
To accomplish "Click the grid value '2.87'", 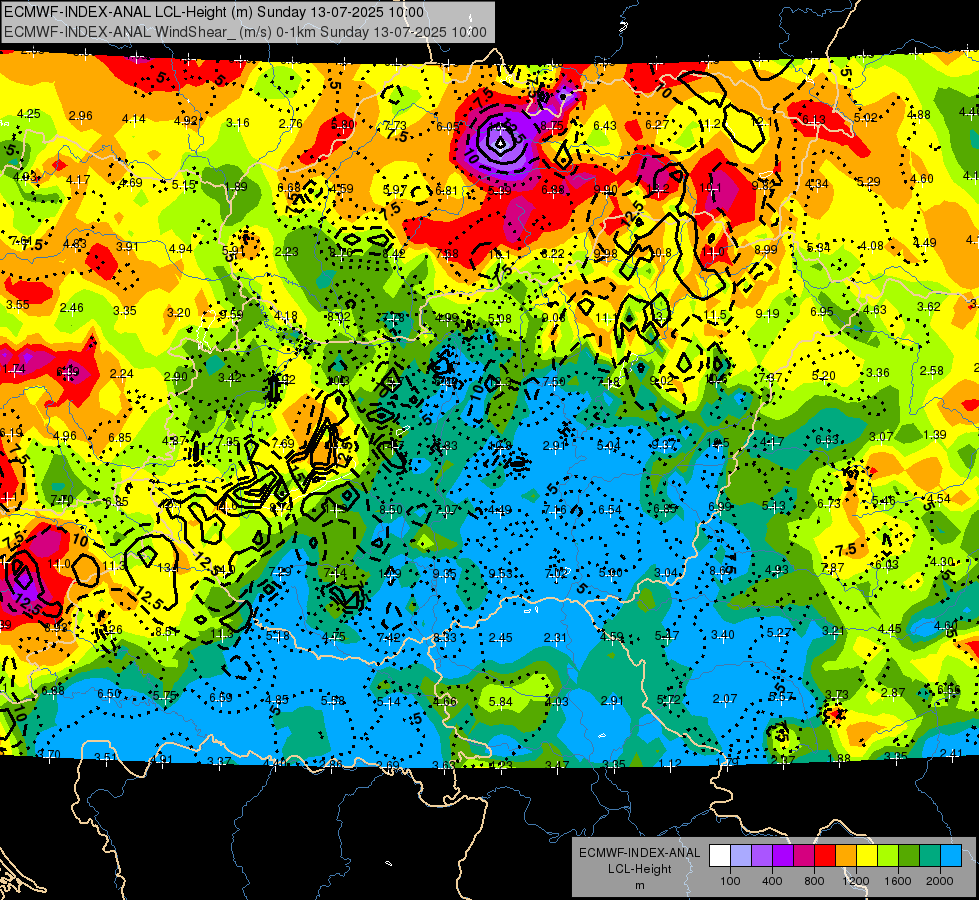I will [x=893, y=692].
